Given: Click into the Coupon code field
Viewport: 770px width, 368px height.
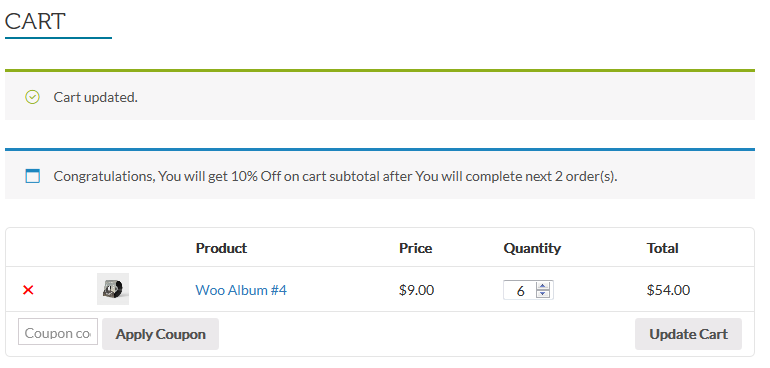Looking at the screenshot, I should point(58,332).
